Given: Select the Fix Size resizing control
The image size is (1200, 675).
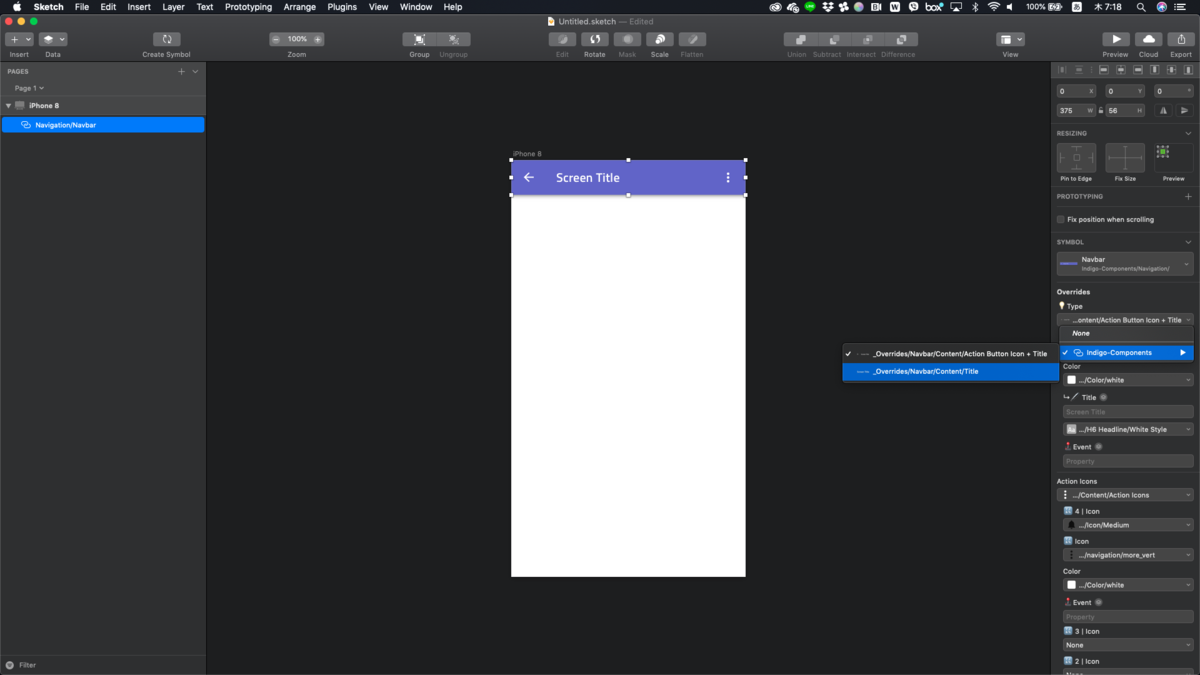Looking at the screenshot, I should tap(1125, 158).
